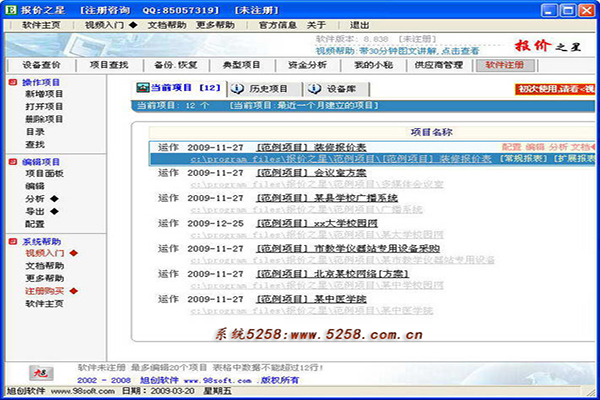Click the app icon in the title bar
Viewport: 600px width, 400px height.
click(10, 9)
